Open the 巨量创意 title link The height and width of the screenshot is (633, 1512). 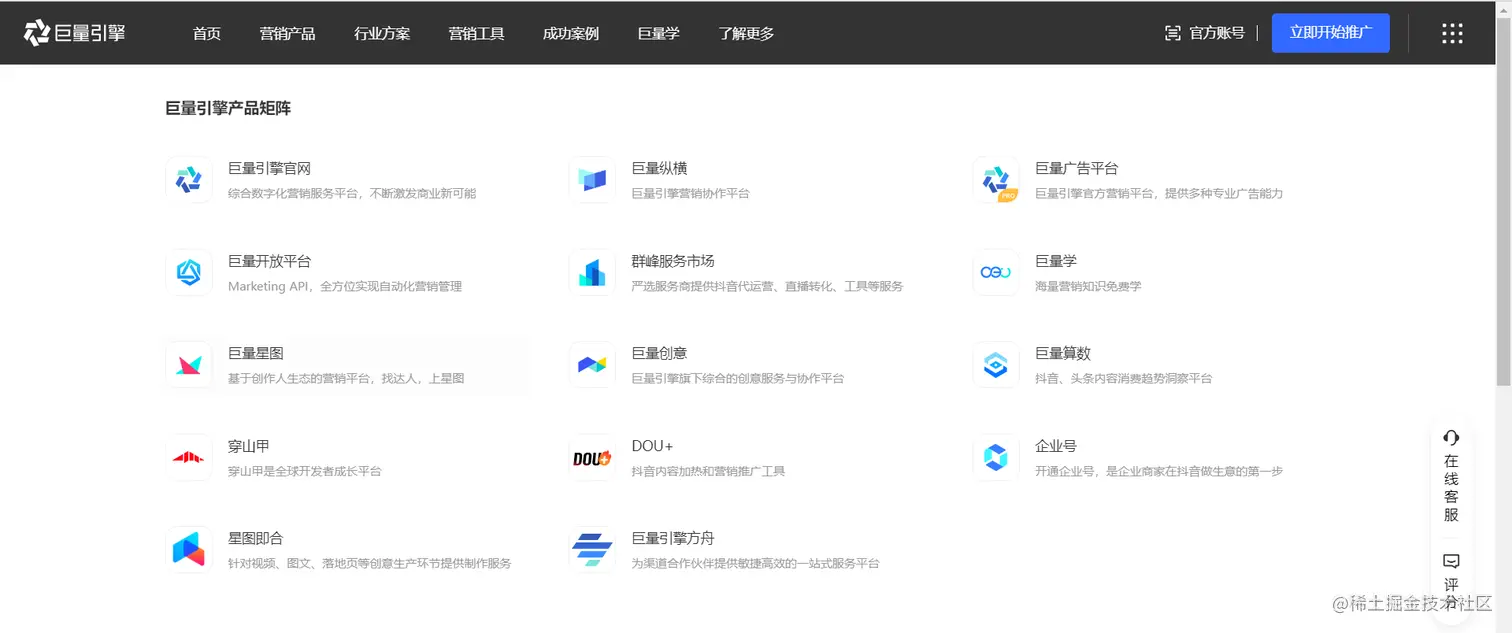[x=659, y=353]
